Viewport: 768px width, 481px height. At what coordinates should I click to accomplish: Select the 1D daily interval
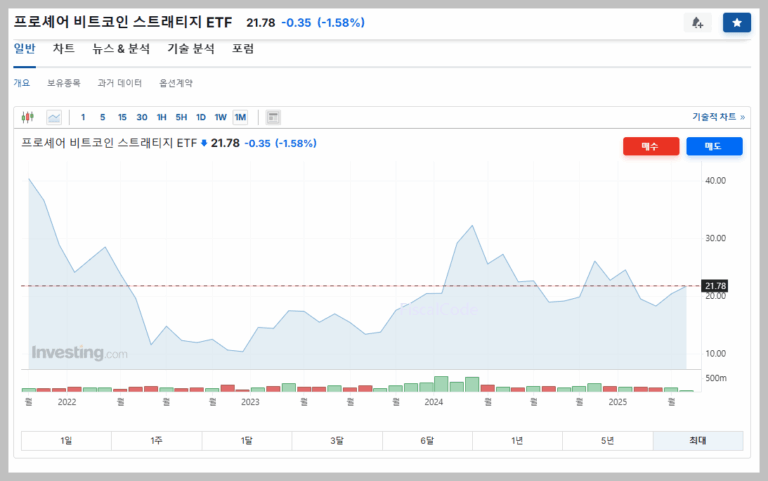pyautogui.click(x=200, y=117)
